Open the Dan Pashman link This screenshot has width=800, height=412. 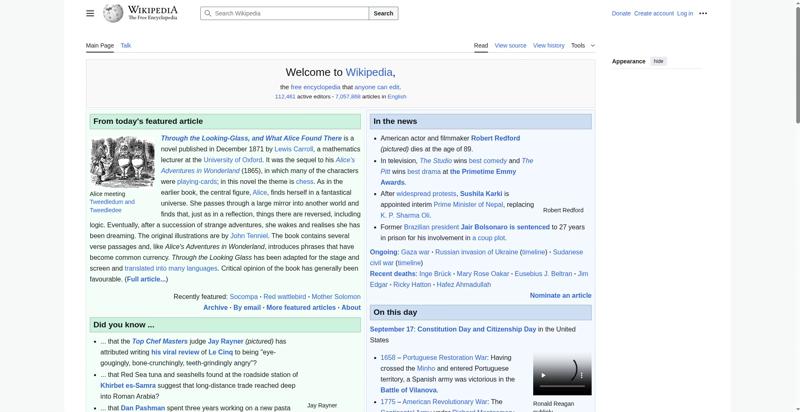(x=143, y=408)
